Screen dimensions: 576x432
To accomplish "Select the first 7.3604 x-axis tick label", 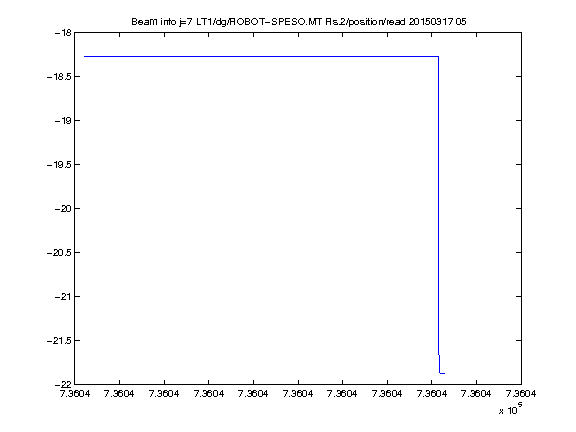I will [75, 394].
